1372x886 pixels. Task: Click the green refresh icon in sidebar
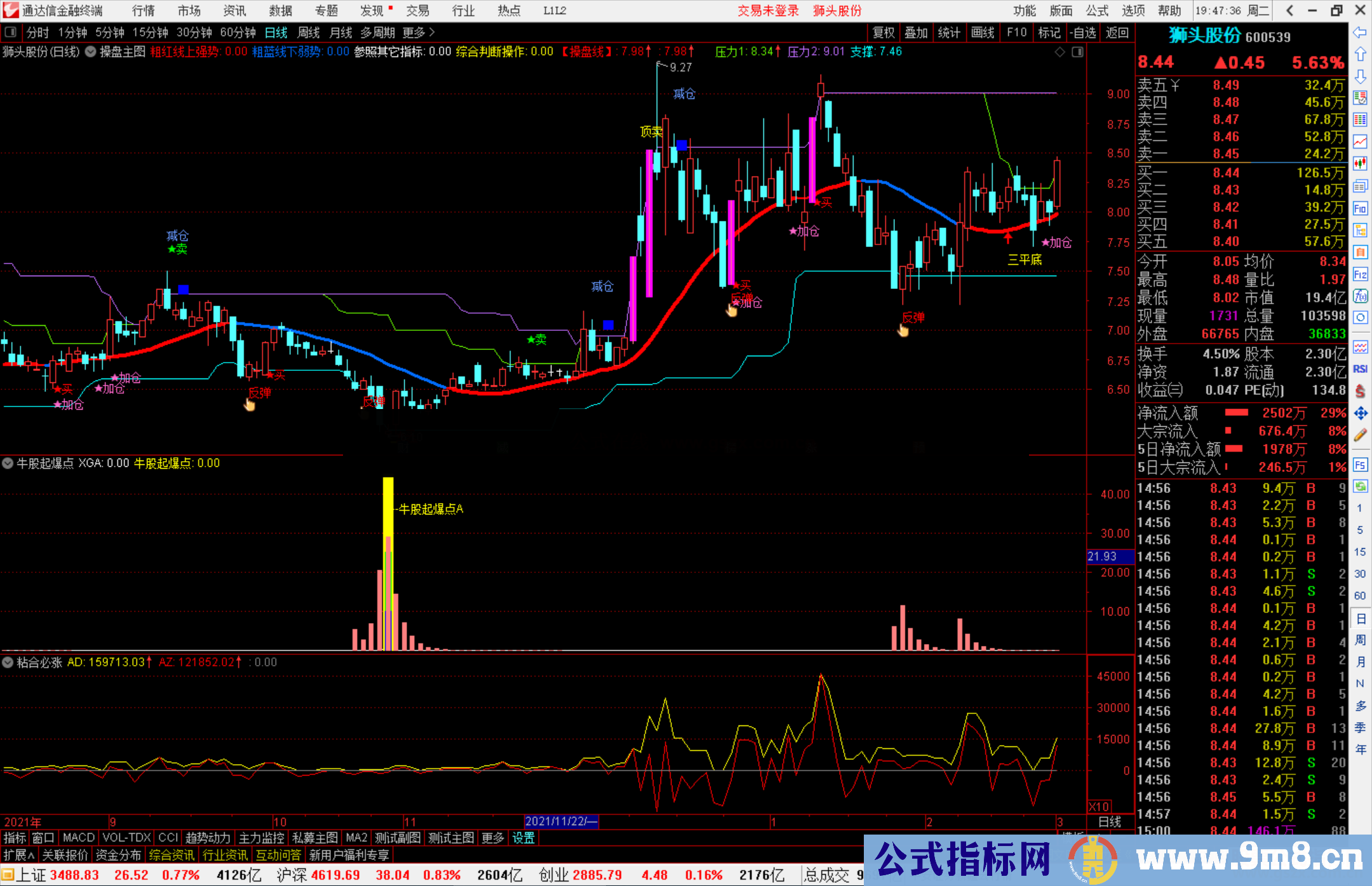pos(1360,487)
